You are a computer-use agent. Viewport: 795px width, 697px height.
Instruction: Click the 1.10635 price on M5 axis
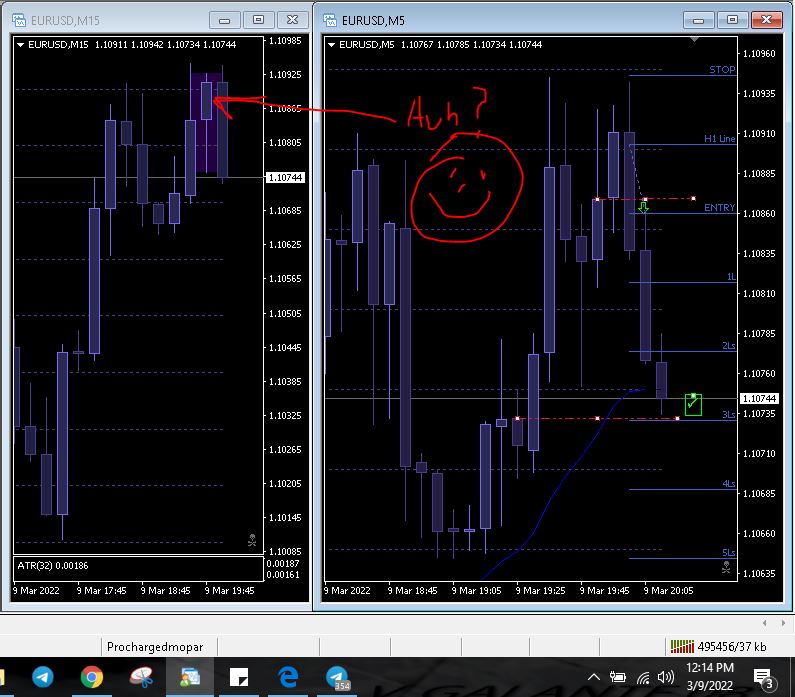[759, 573]
